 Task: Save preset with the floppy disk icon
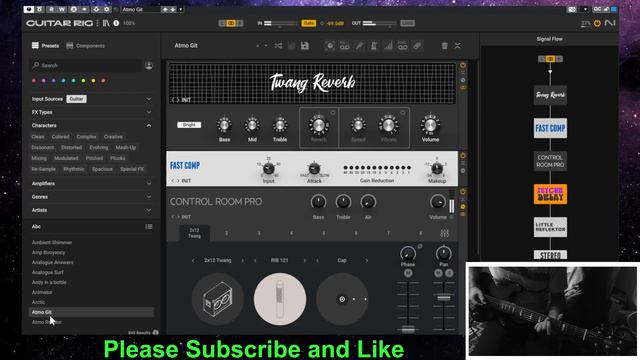[x=305, y=46]
